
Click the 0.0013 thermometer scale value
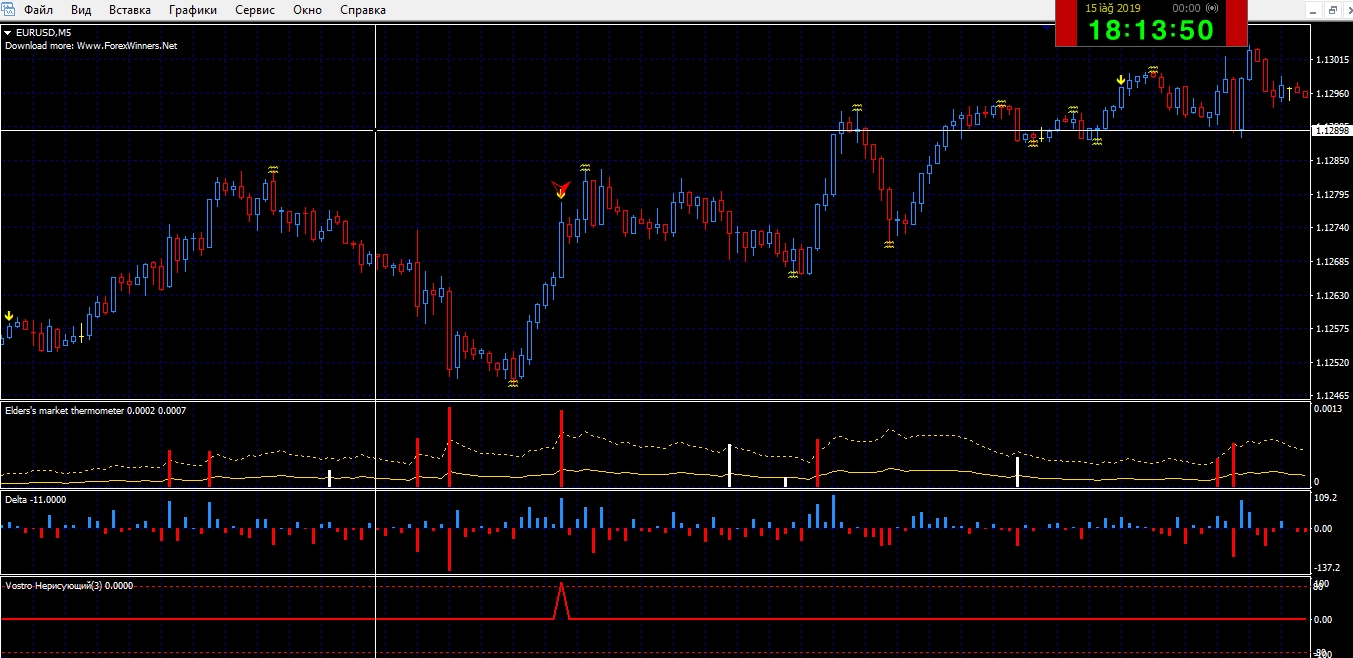[1328, 409]
